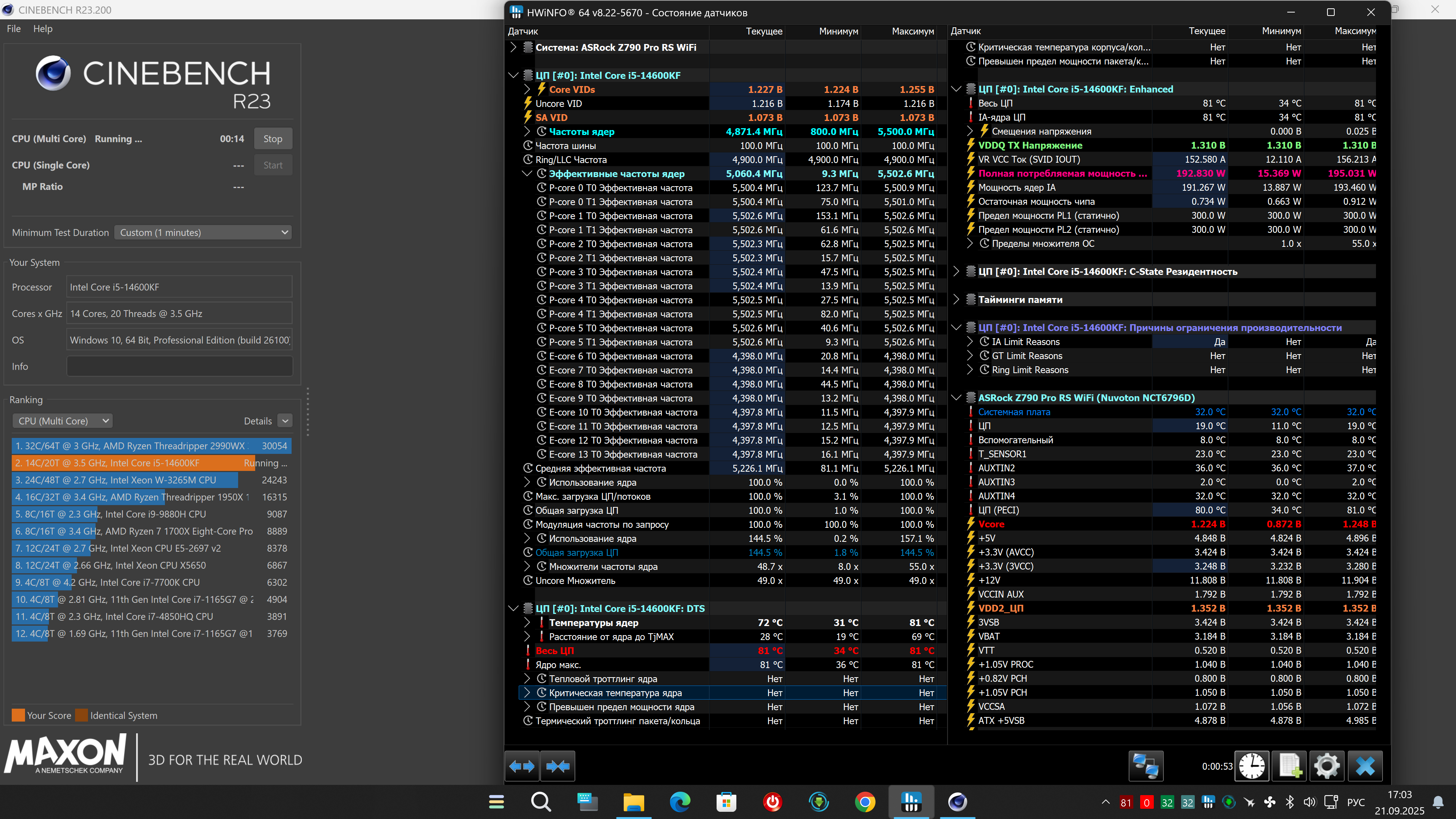Image resolution: width=1456 pixels, height=819 pixels.
Task: Collapse the Эффективные частоты ядер tree node
Action: pyautogui.click(x=527, y=174)
